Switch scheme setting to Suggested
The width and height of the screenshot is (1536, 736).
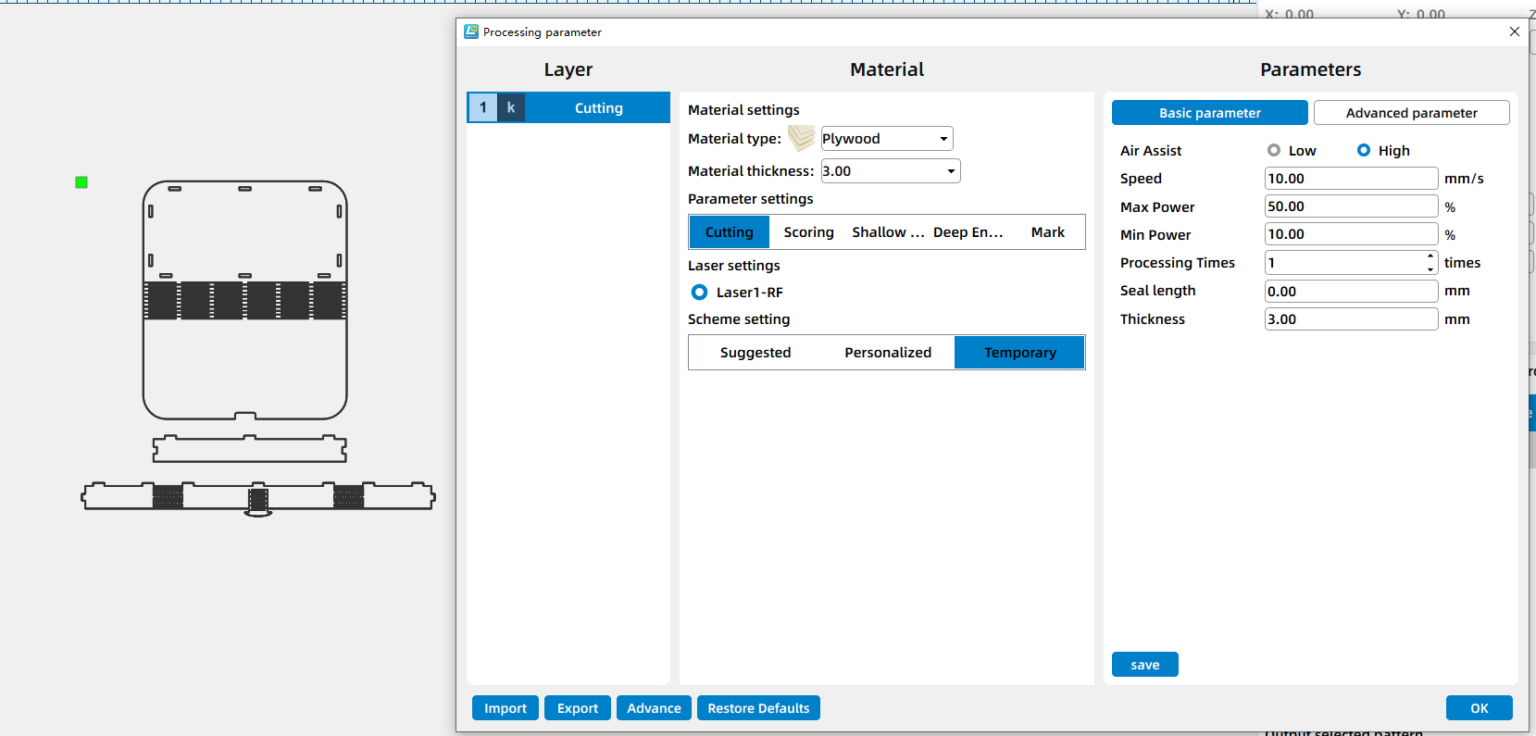755,353
